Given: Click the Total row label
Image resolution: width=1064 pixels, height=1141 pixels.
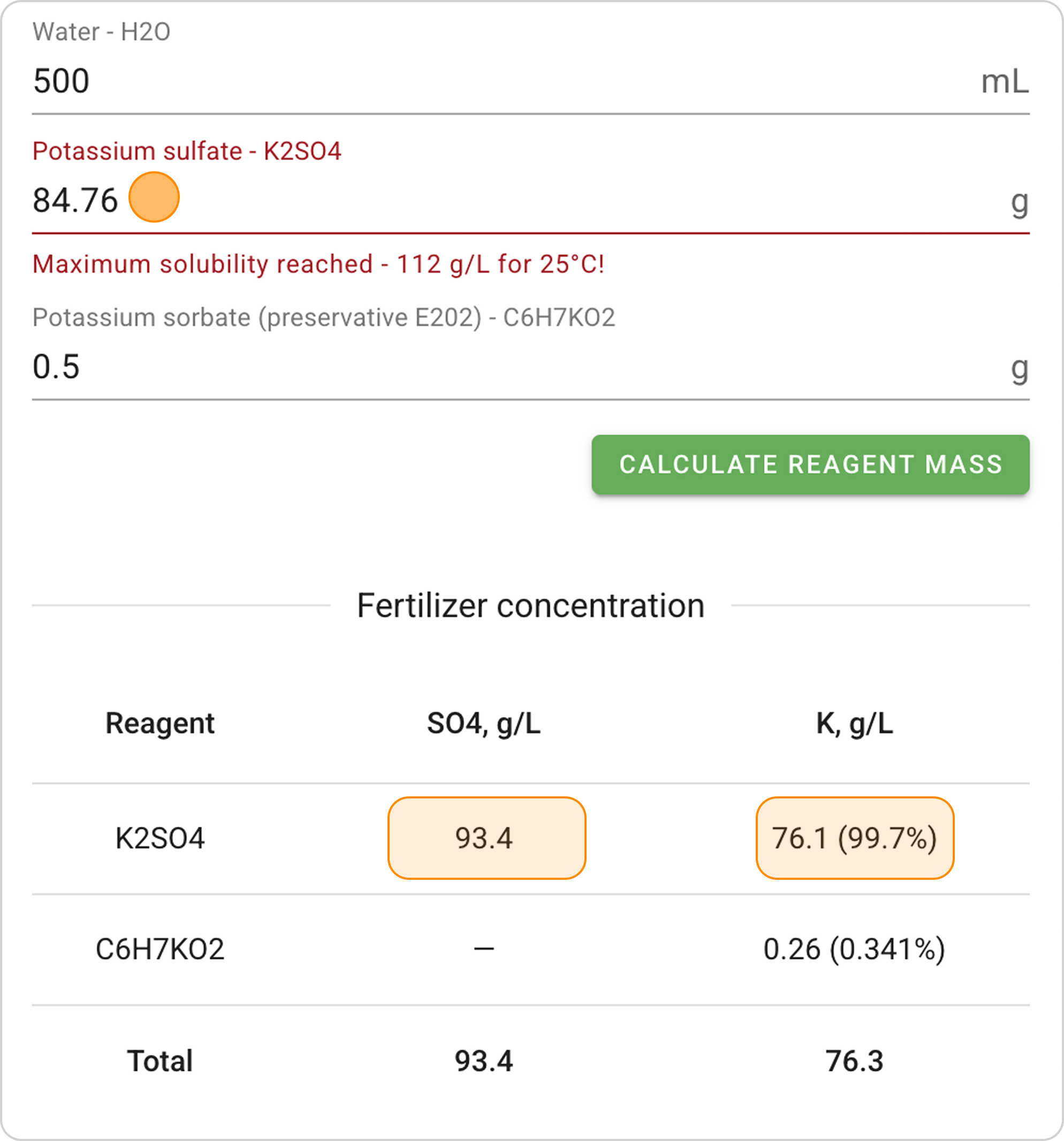Looking at the screenshot, I should click(159, 1060).
